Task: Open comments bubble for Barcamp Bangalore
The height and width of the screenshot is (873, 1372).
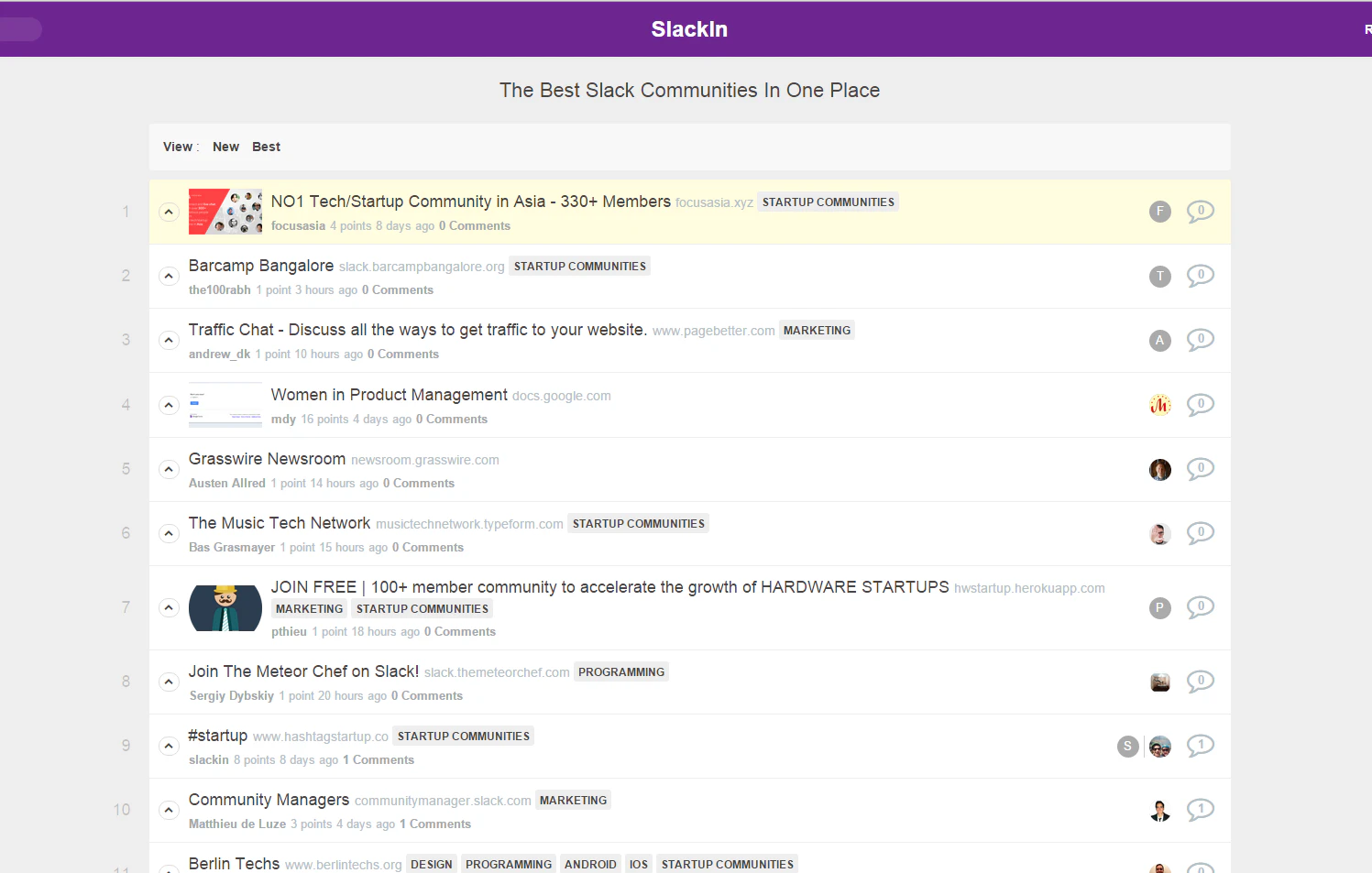Action: (x=1201, y=276)
